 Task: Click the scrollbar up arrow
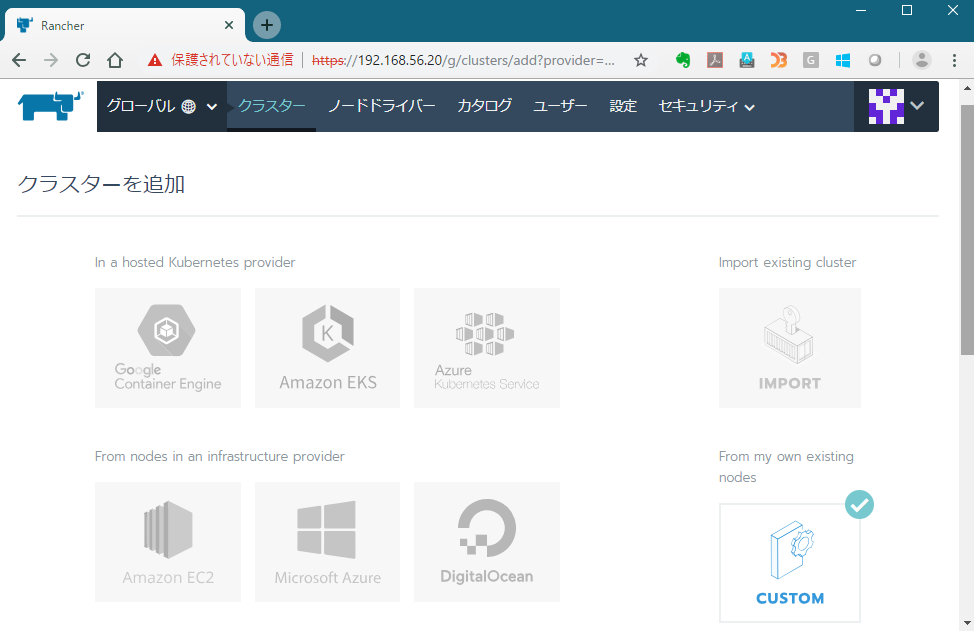[x=967, y=88]
